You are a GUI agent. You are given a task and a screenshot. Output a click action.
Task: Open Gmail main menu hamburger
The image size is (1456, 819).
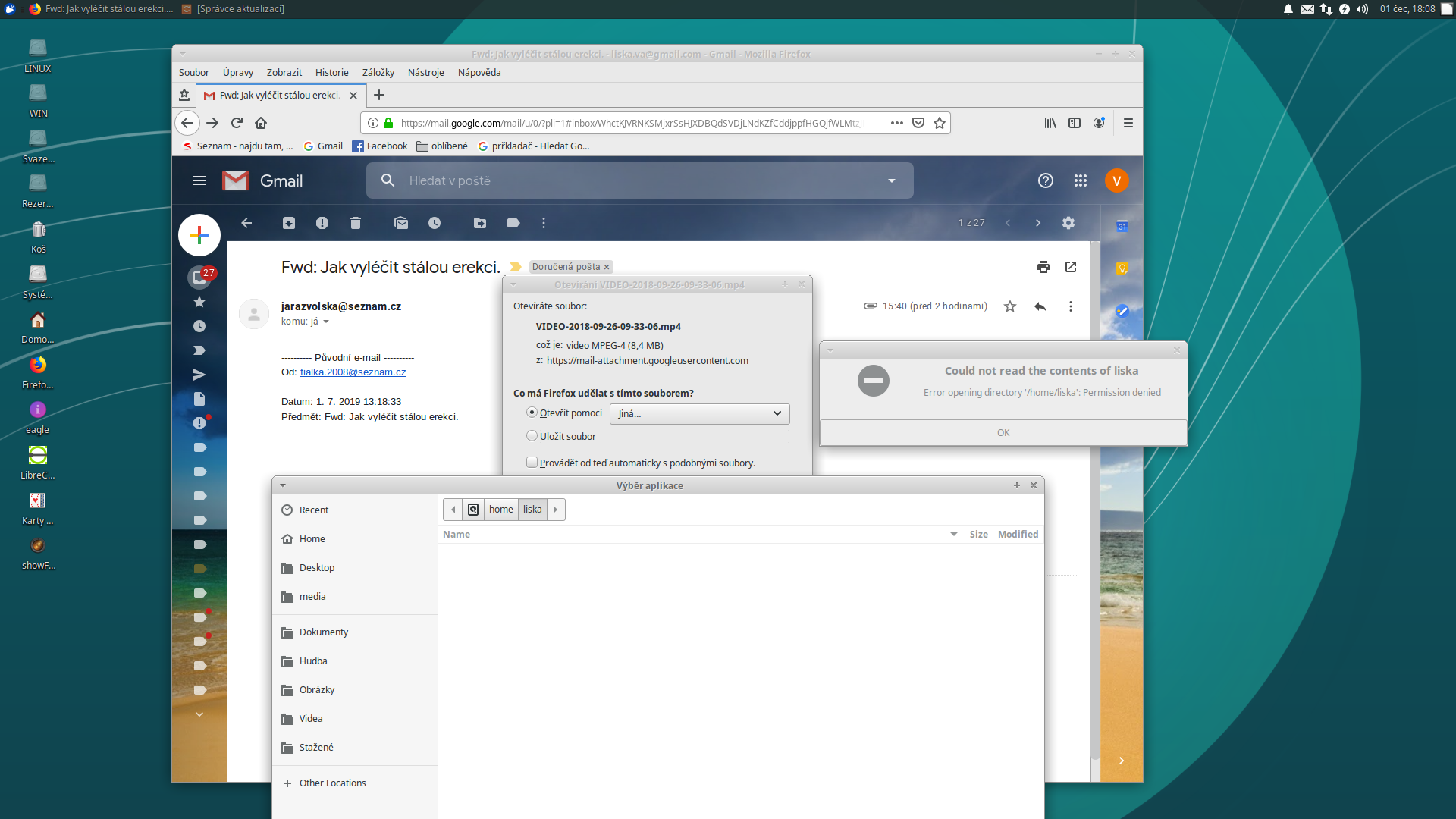coord(199,180)
